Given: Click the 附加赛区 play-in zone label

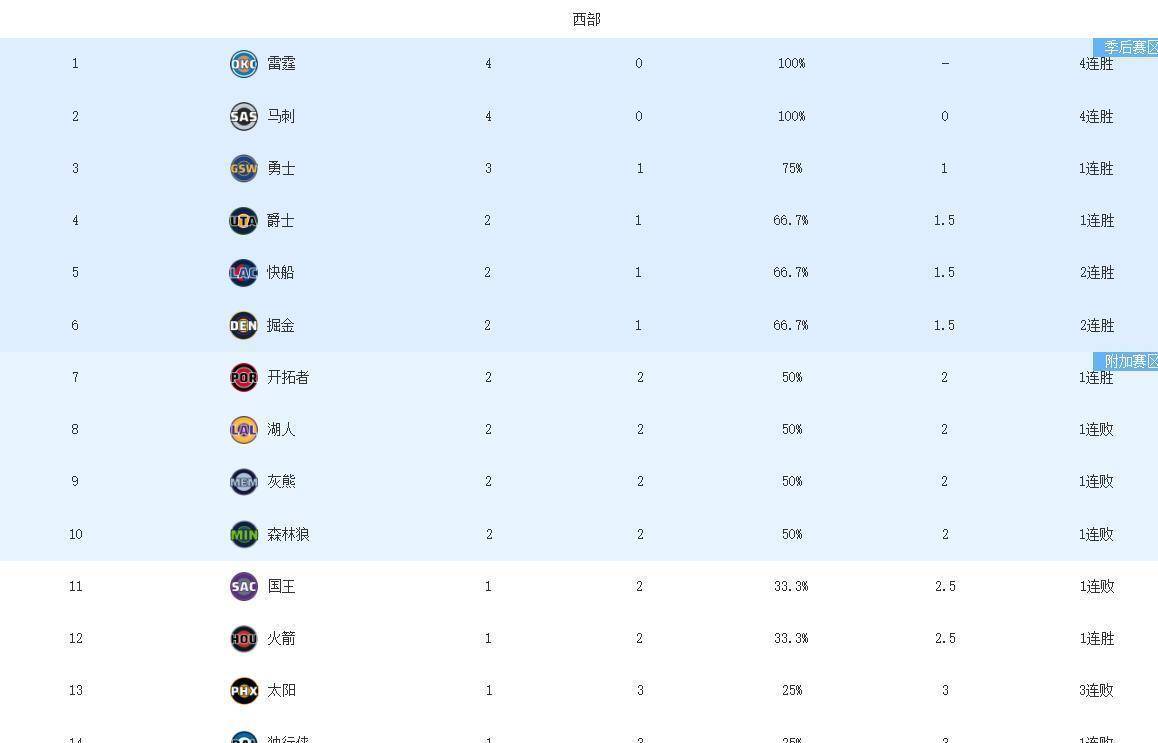Looking at the screenshot, I should [1126, 361].
